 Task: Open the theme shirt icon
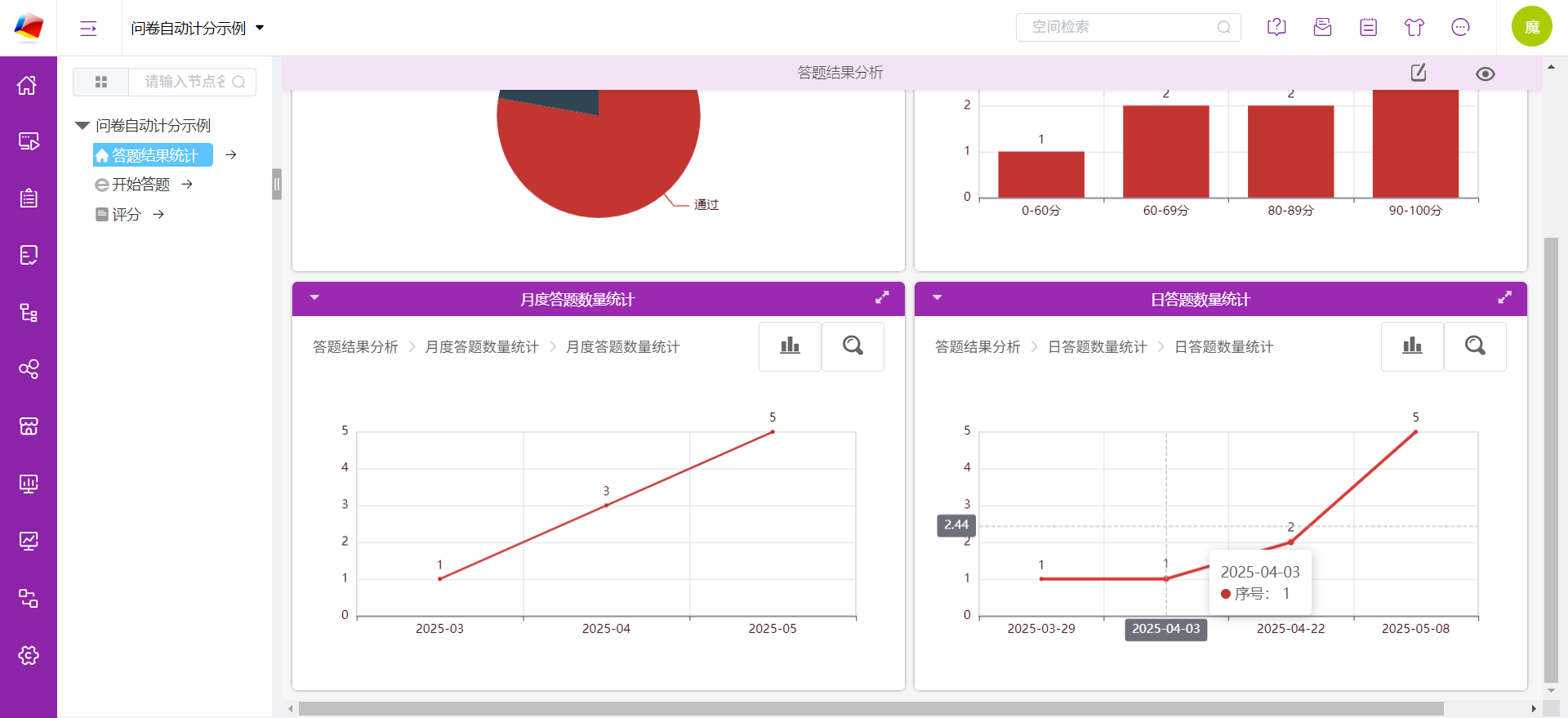tap(1414, 27)
